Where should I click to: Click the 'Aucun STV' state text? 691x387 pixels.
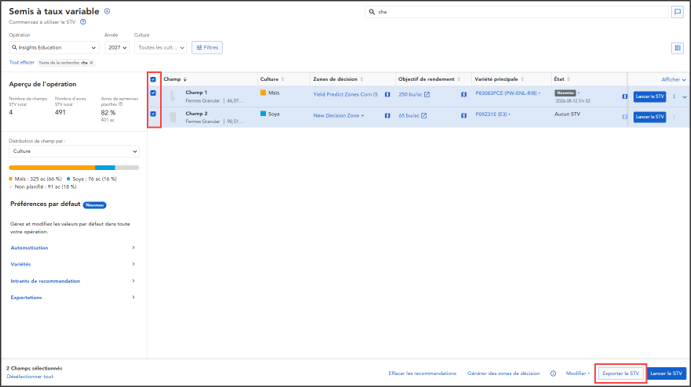point(567,114)
